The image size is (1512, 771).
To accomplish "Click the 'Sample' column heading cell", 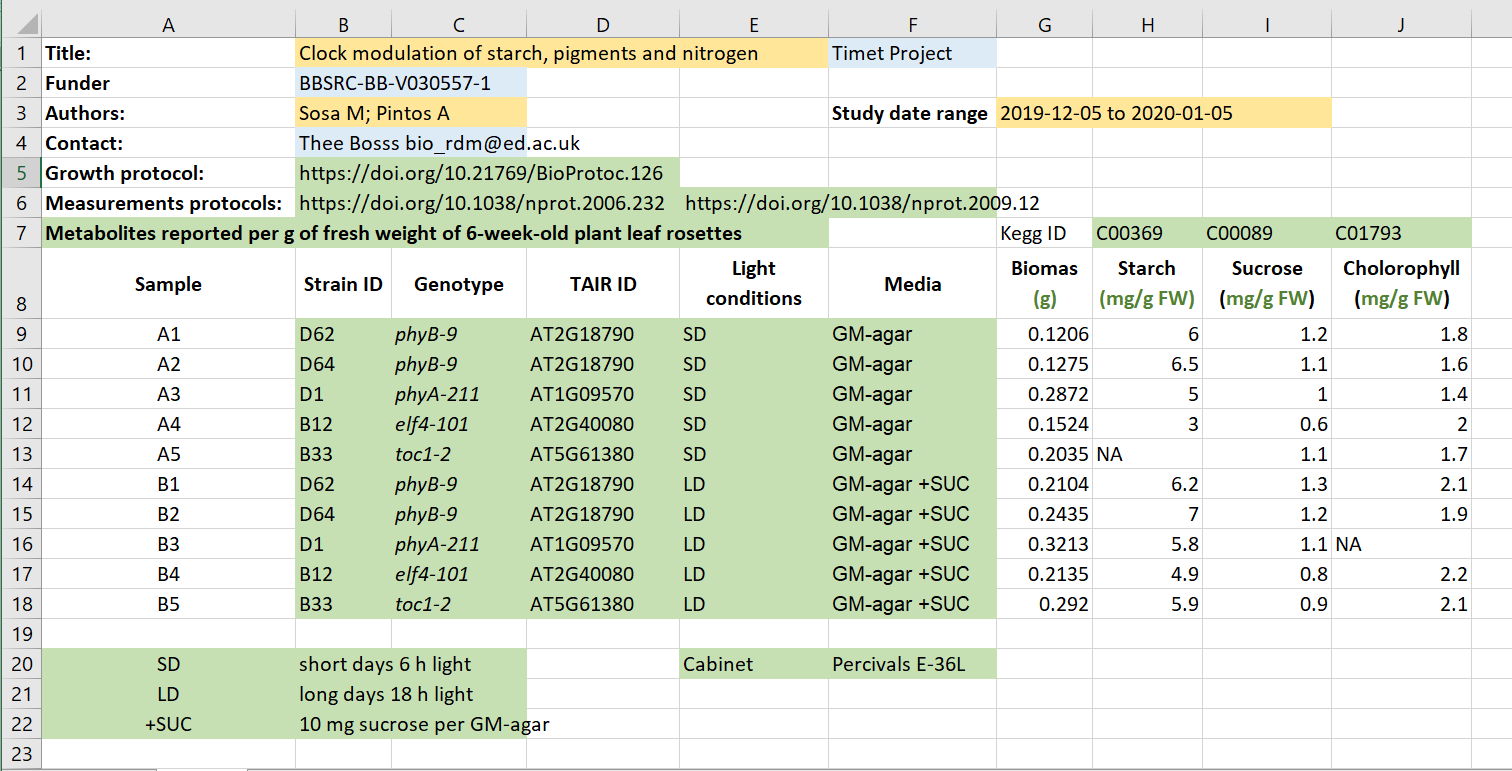I will click(x=168, y=284).
